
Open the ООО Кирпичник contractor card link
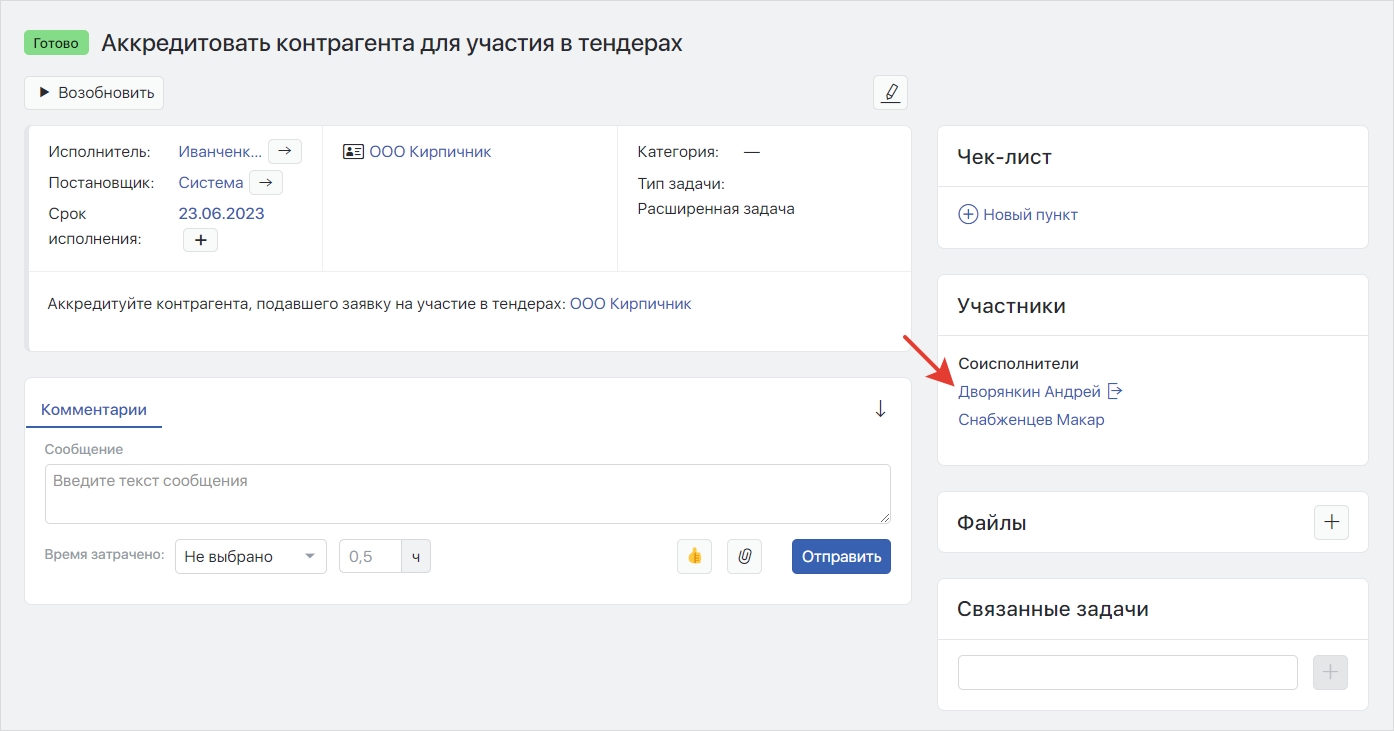[430, 152]
